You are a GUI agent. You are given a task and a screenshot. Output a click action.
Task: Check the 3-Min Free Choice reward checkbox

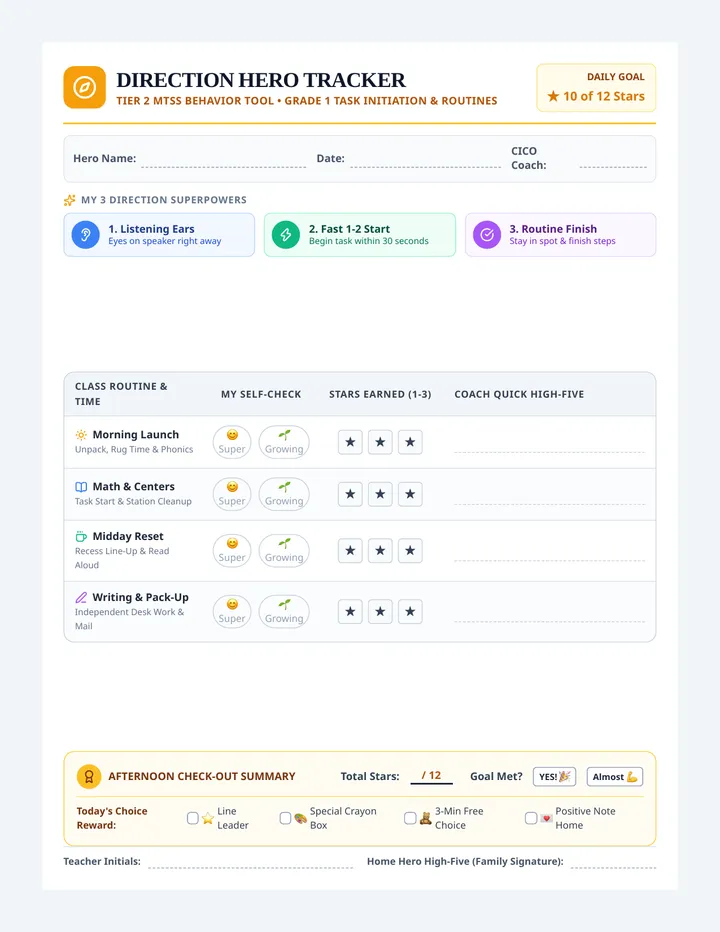410,818
